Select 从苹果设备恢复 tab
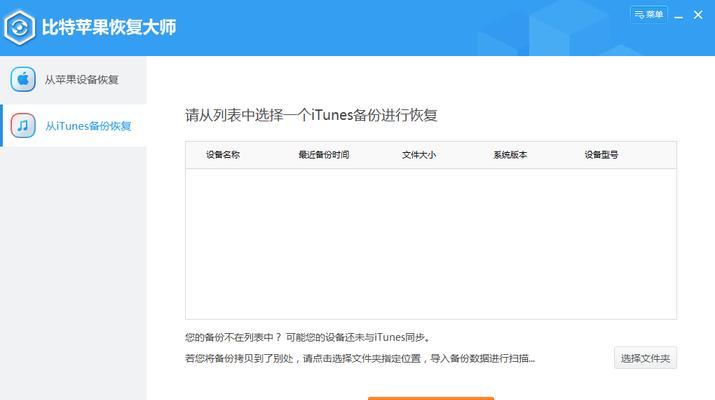Viewport: 715px width, 400px height. point(73,80)
